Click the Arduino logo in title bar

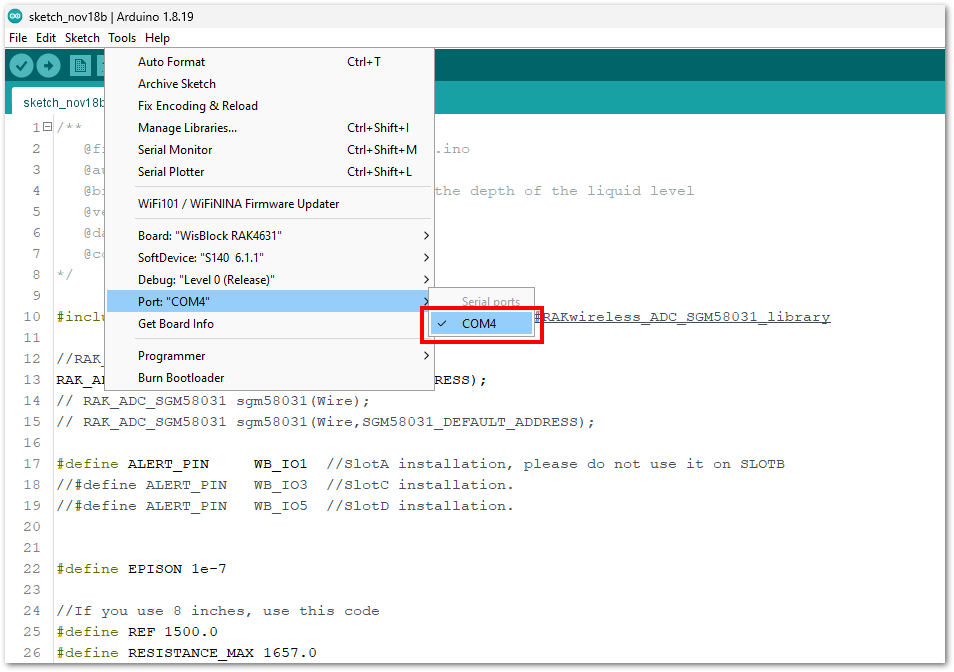pos(15,16)
